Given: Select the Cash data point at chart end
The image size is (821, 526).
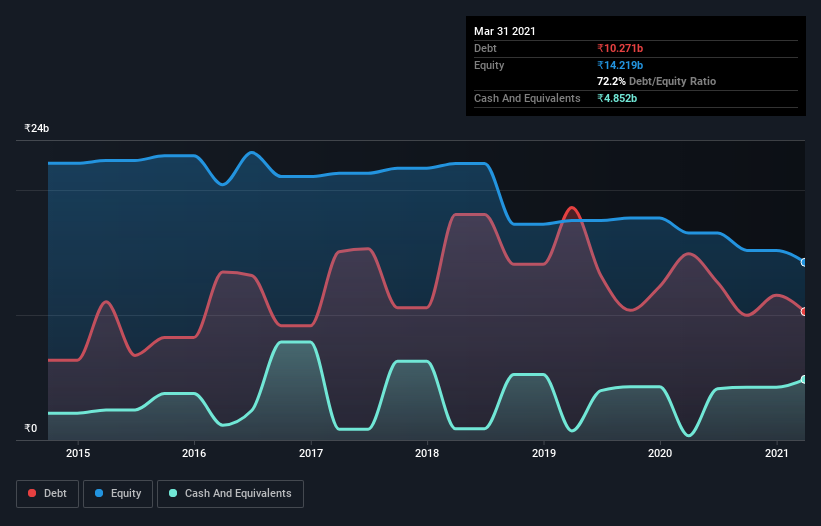Looking at the screenshot, I should 804,379.
